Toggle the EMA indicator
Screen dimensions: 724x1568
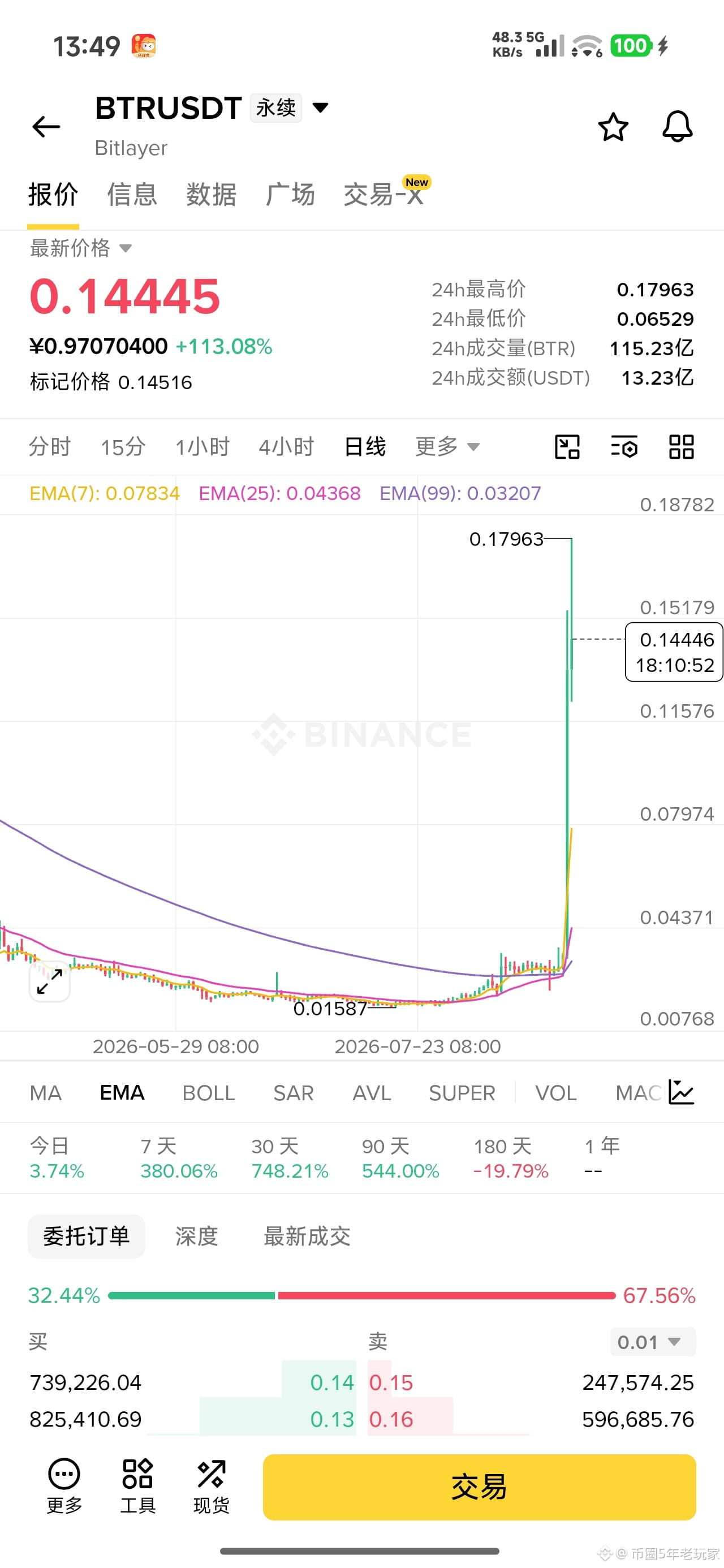pos(122,1093)
